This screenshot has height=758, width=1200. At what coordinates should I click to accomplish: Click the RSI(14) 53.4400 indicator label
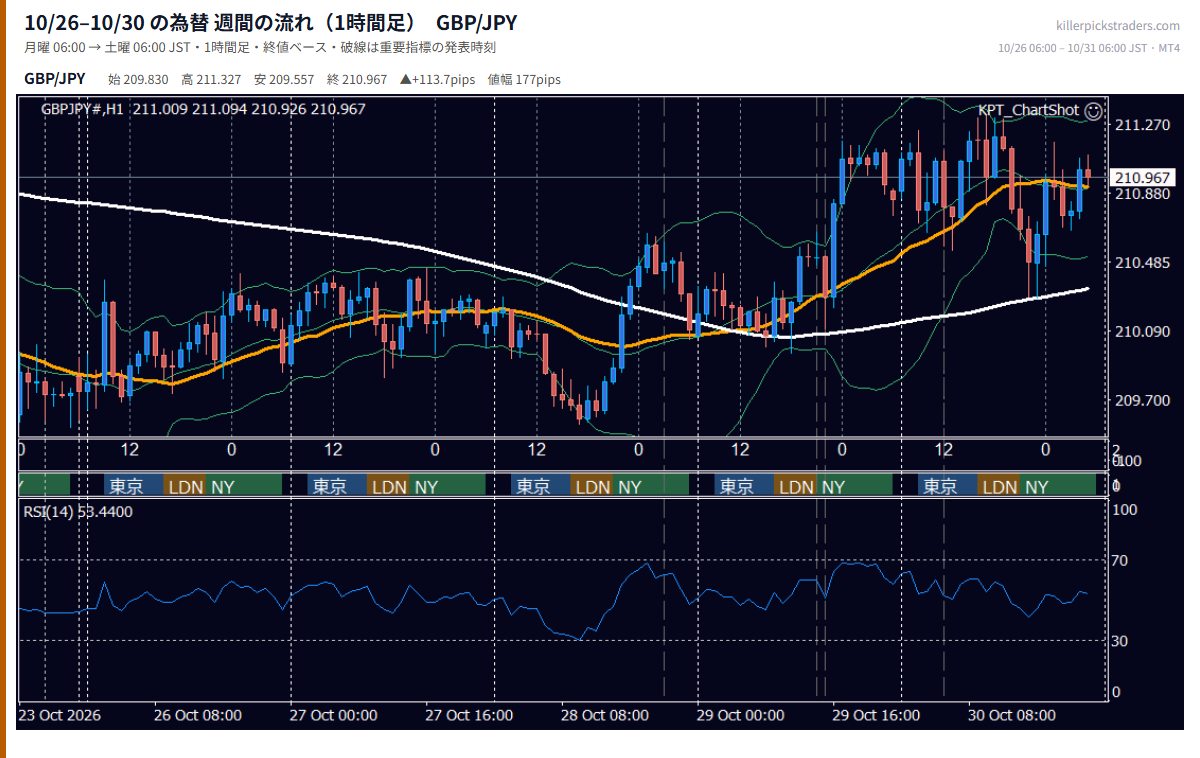pos(78,511)
